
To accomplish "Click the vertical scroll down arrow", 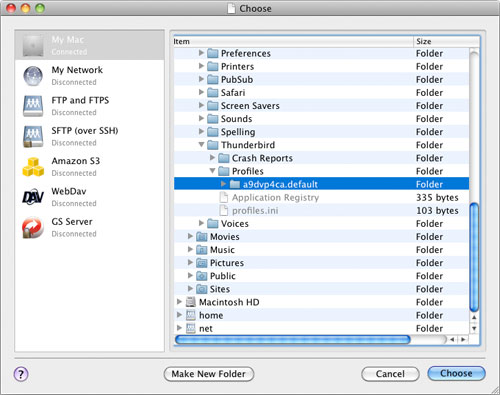I will [474, 328].
